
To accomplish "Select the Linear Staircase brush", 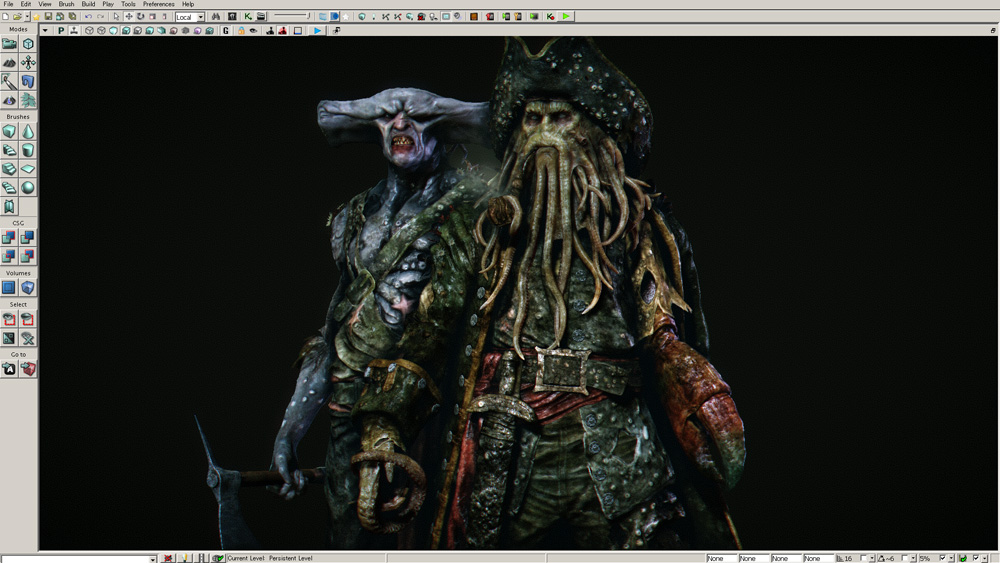I will (x=9, y=169).
